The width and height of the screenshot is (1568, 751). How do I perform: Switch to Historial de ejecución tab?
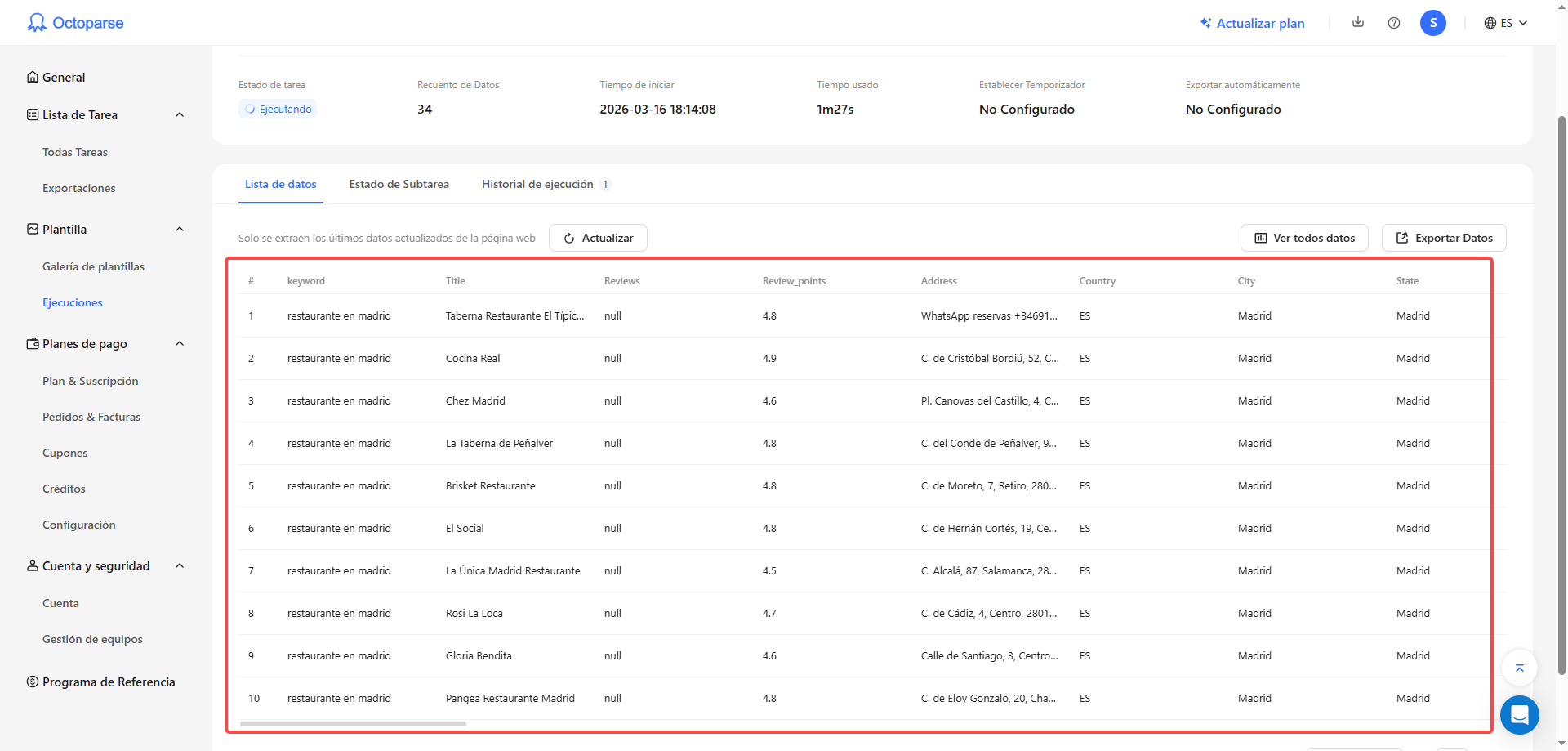tap(537, 185)
